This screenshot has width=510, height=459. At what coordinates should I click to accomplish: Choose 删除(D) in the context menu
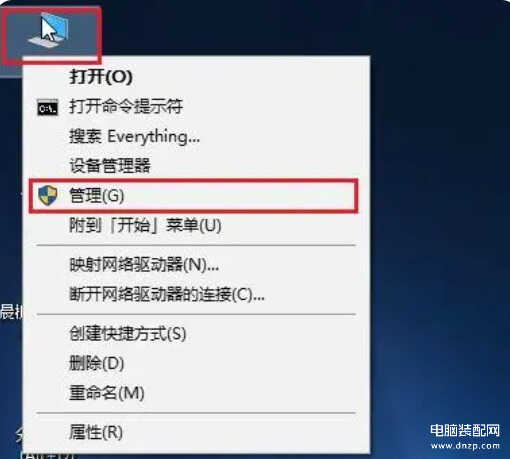(x=196, y=363)
